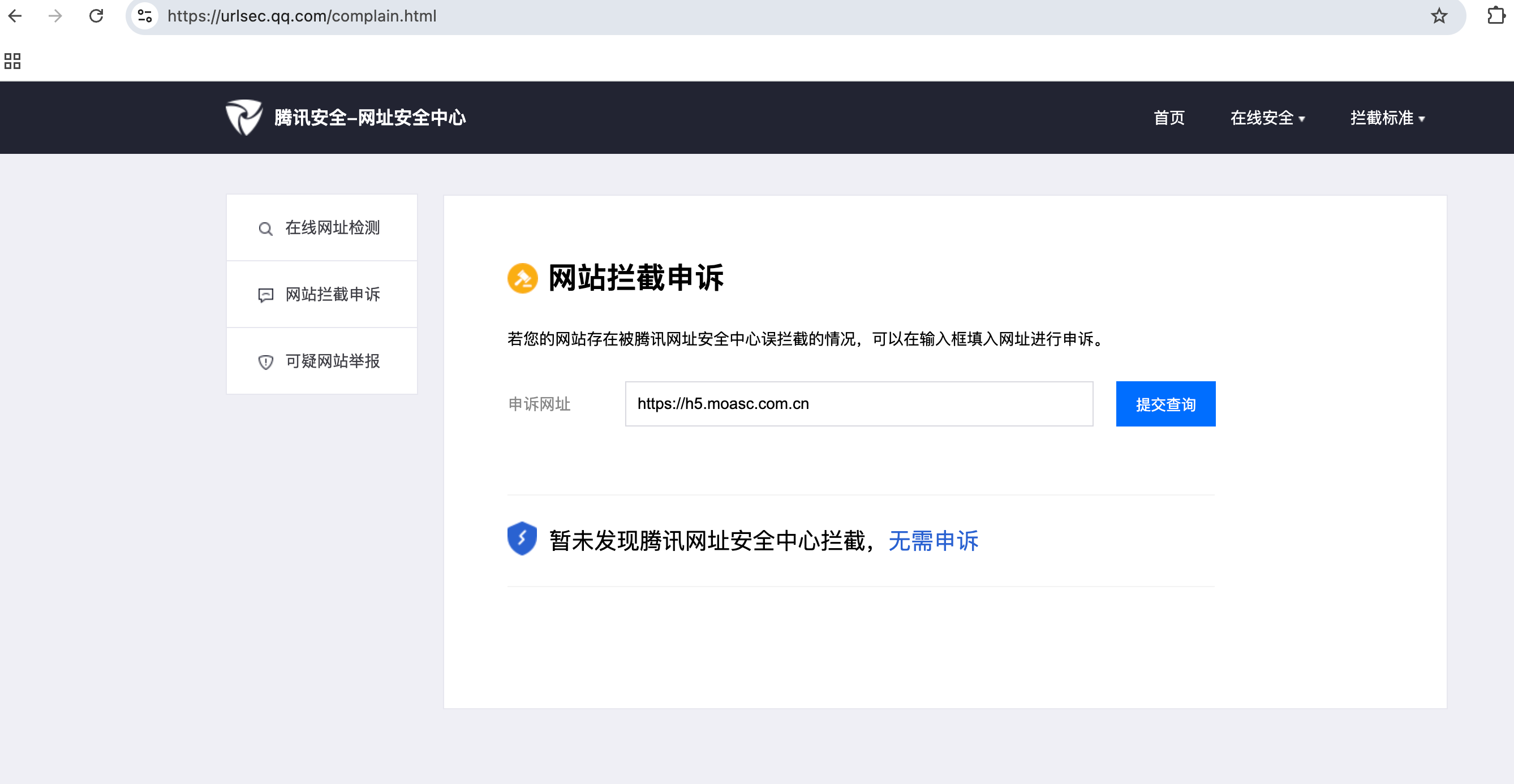
Task: Open the browser extensions puzzle icon
Action: (1496, 16)
